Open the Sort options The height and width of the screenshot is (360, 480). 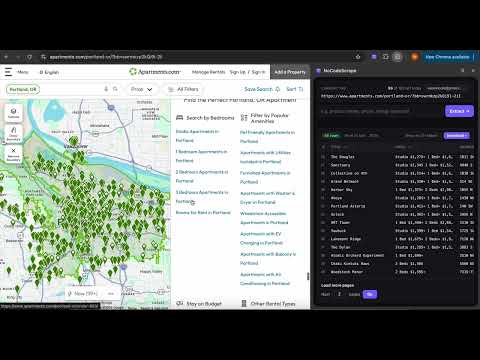[x=295, y=89]
